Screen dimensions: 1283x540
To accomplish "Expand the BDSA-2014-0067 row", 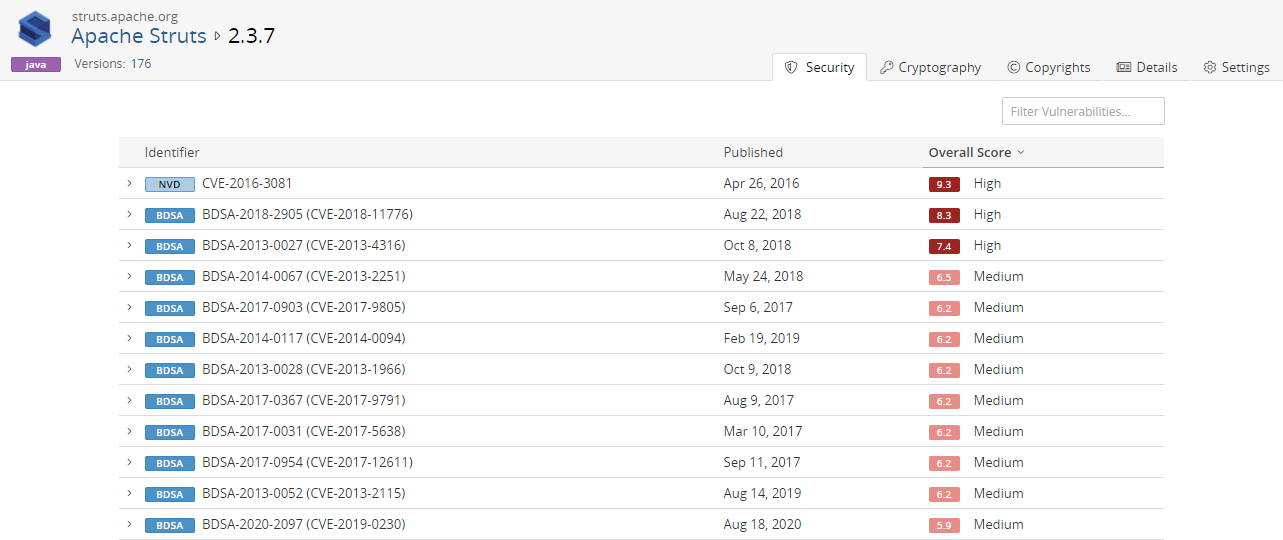I will point(129,276).
